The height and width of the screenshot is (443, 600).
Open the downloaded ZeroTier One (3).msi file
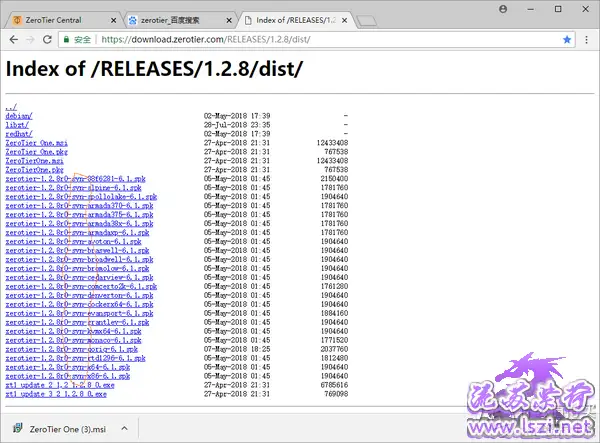tap(68, 429)
